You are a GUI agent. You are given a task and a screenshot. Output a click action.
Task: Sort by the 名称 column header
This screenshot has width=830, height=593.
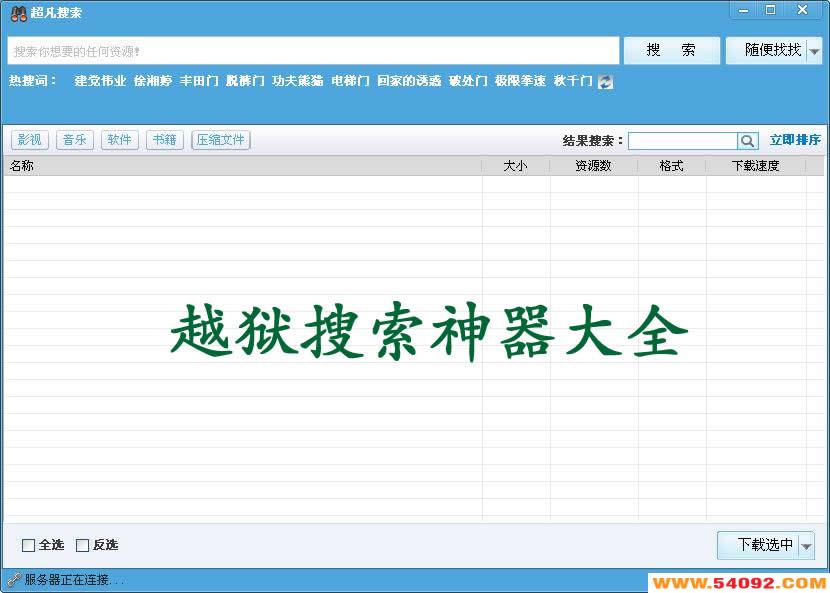click(x=242, y=166)
